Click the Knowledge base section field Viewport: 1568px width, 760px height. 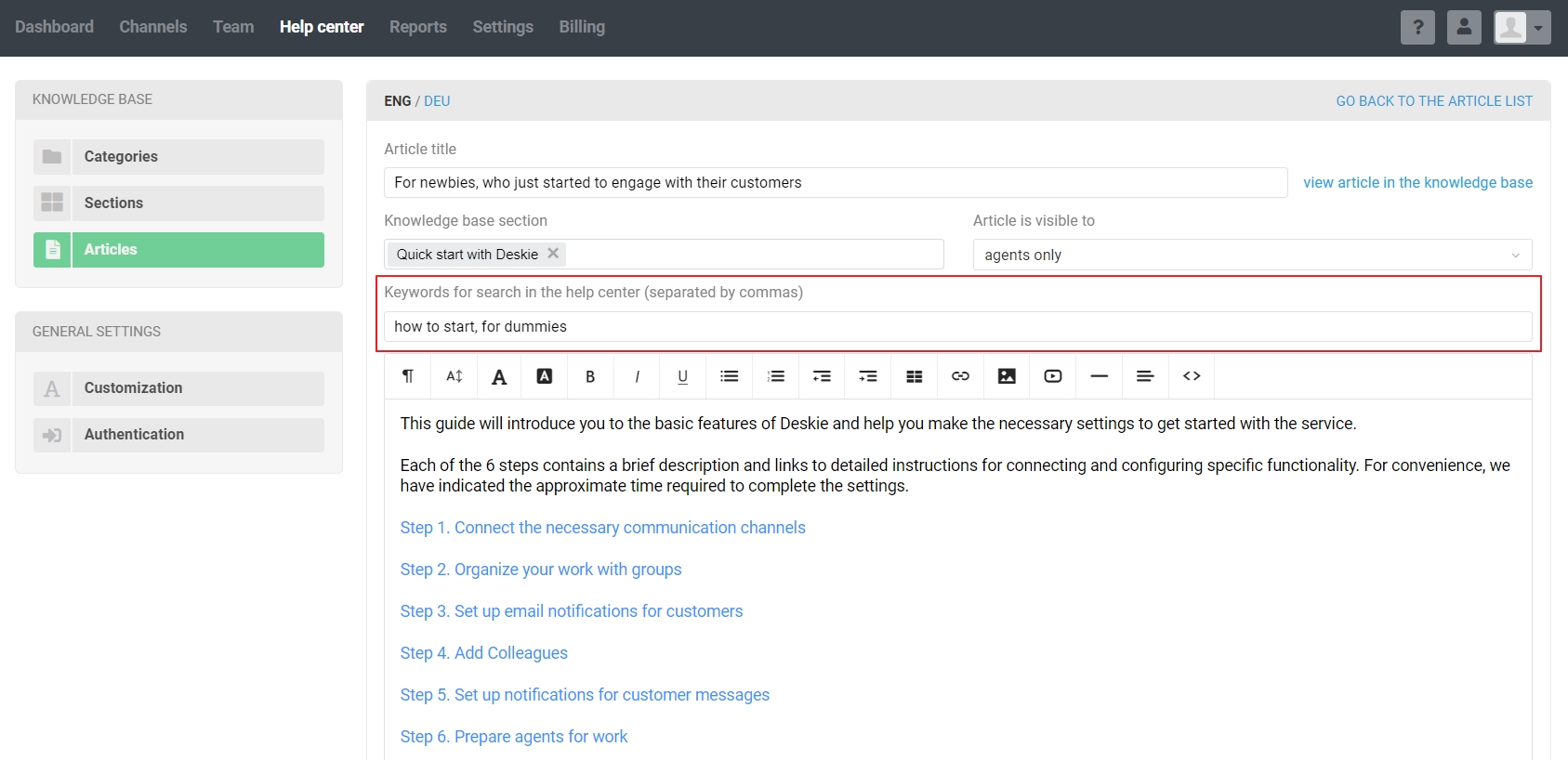pyautogui.click(x=664, y=255)
